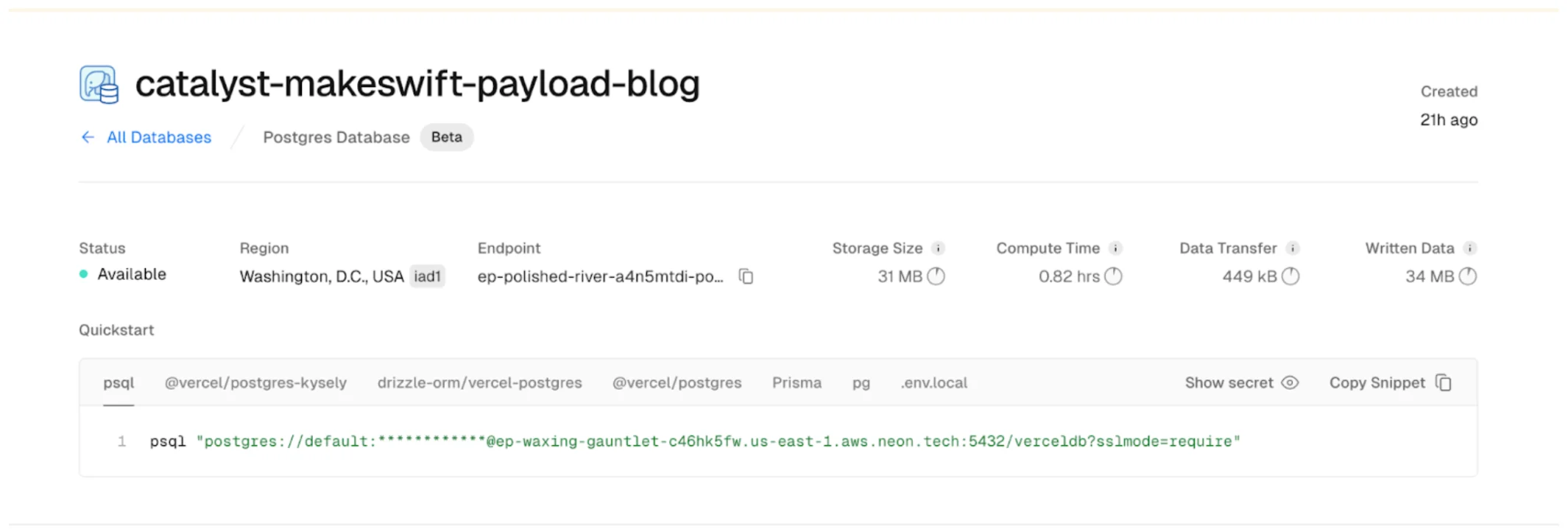Switch to the @vercel/postgres-kysely tab
The height and width of the screenshot is (529, 1568).
(x=255, y=383)
